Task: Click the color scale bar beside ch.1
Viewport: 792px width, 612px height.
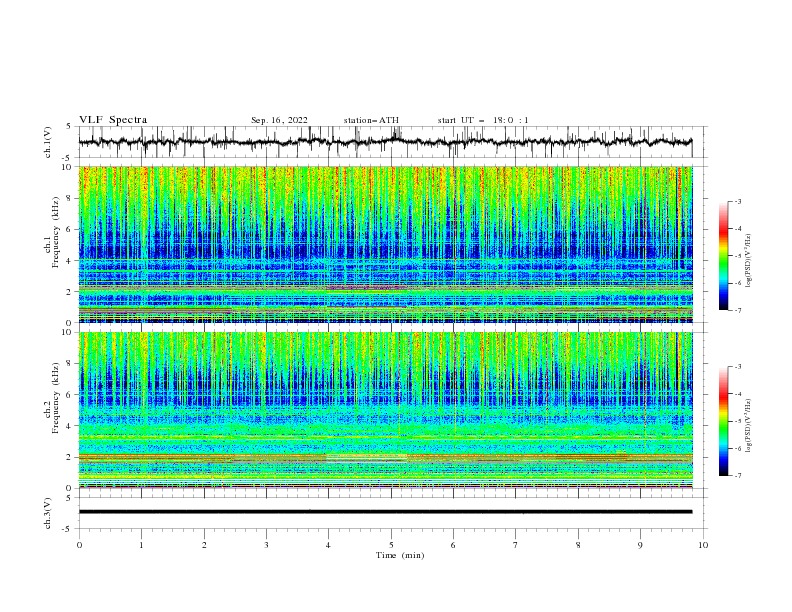Action: pyautogui.click(x=723, y=256)
